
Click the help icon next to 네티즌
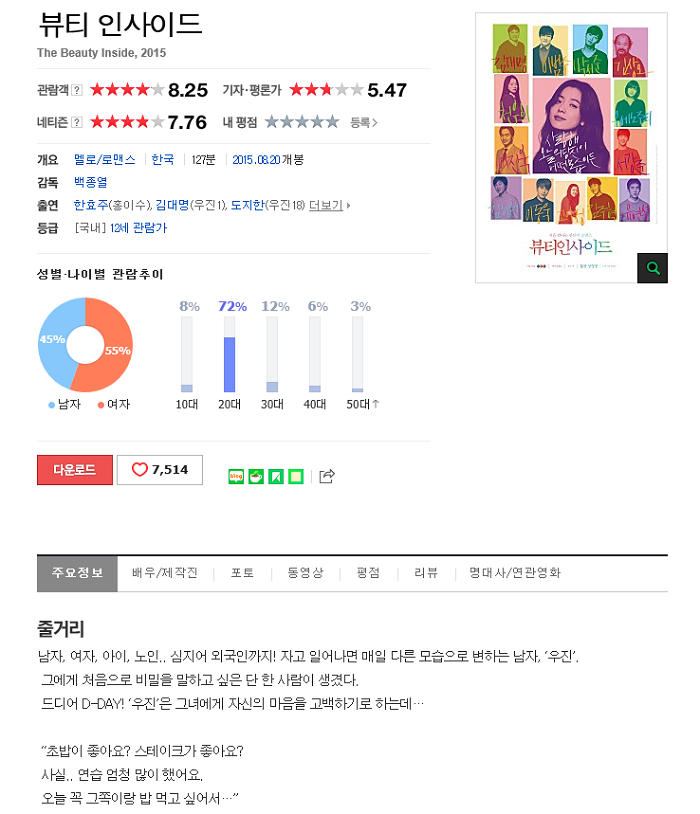point(76,122)
